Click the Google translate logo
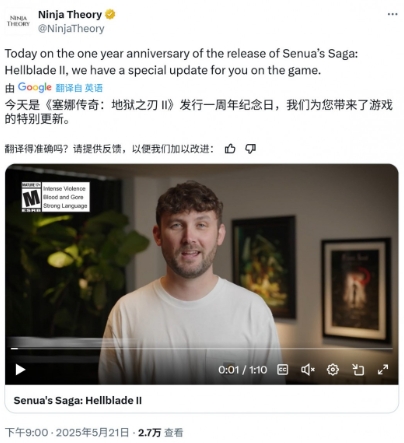The width and height of the screenshot is (404, 443). pyautogui.click(x=35, y=87)
